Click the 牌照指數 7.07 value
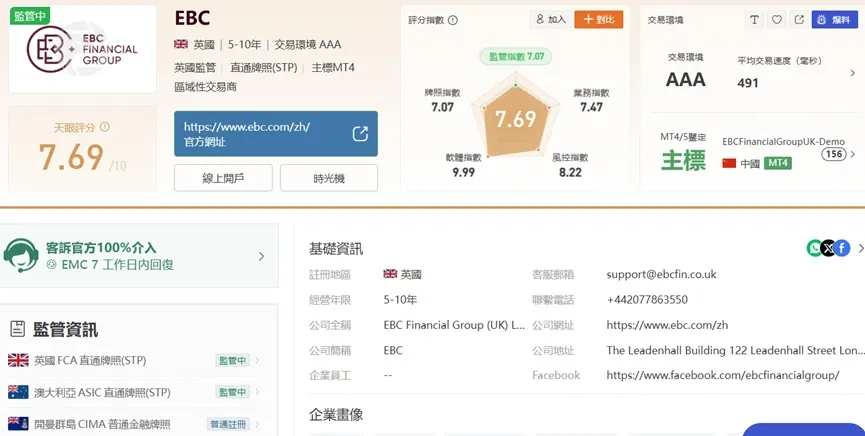This screenshot has width=865, height=436. click(x=442, y=107)
